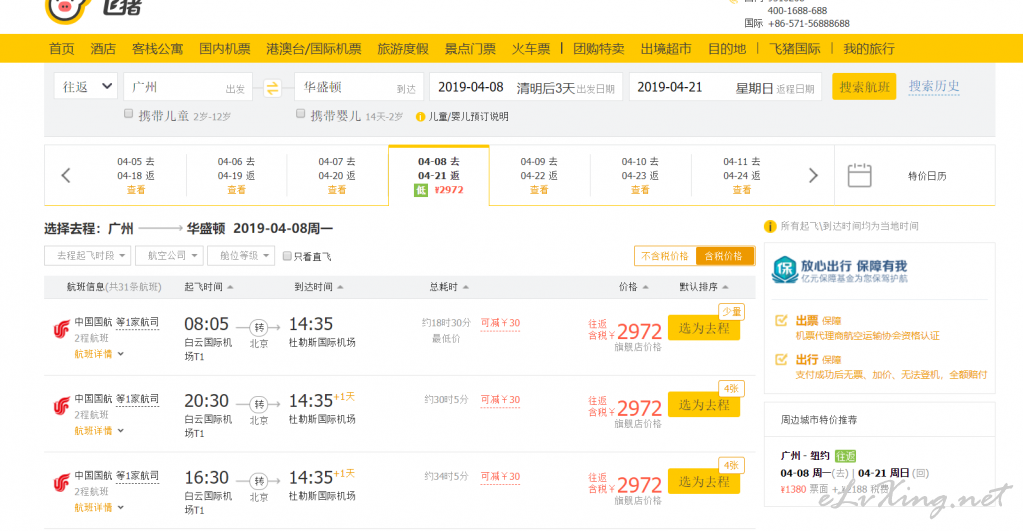Image resolution: width=1023 pixels, height=531 pixels.
Task: Click 可减¥30 on the 08:05 flight
Action: coord(500,323)
